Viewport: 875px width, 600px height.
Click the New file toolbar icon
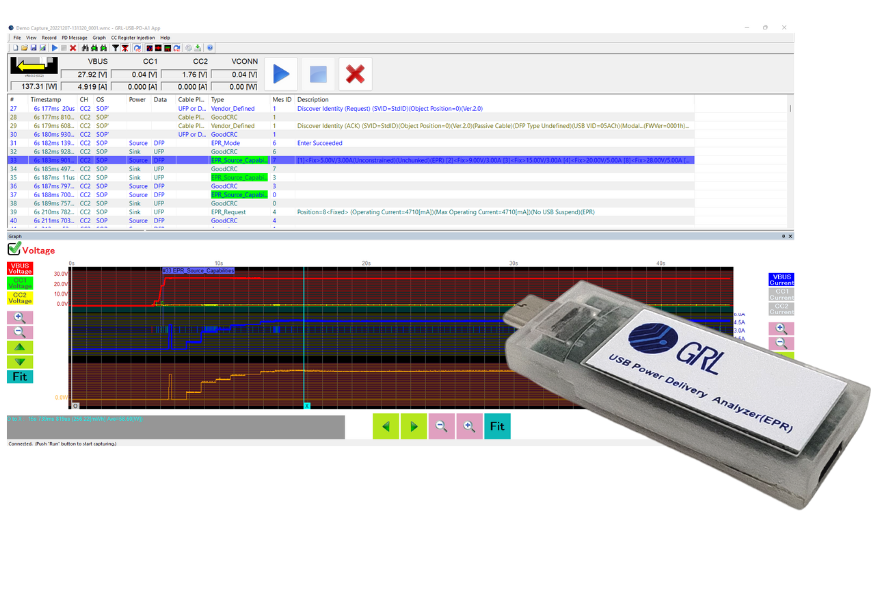pyautogui.click(x=16, y=48)
